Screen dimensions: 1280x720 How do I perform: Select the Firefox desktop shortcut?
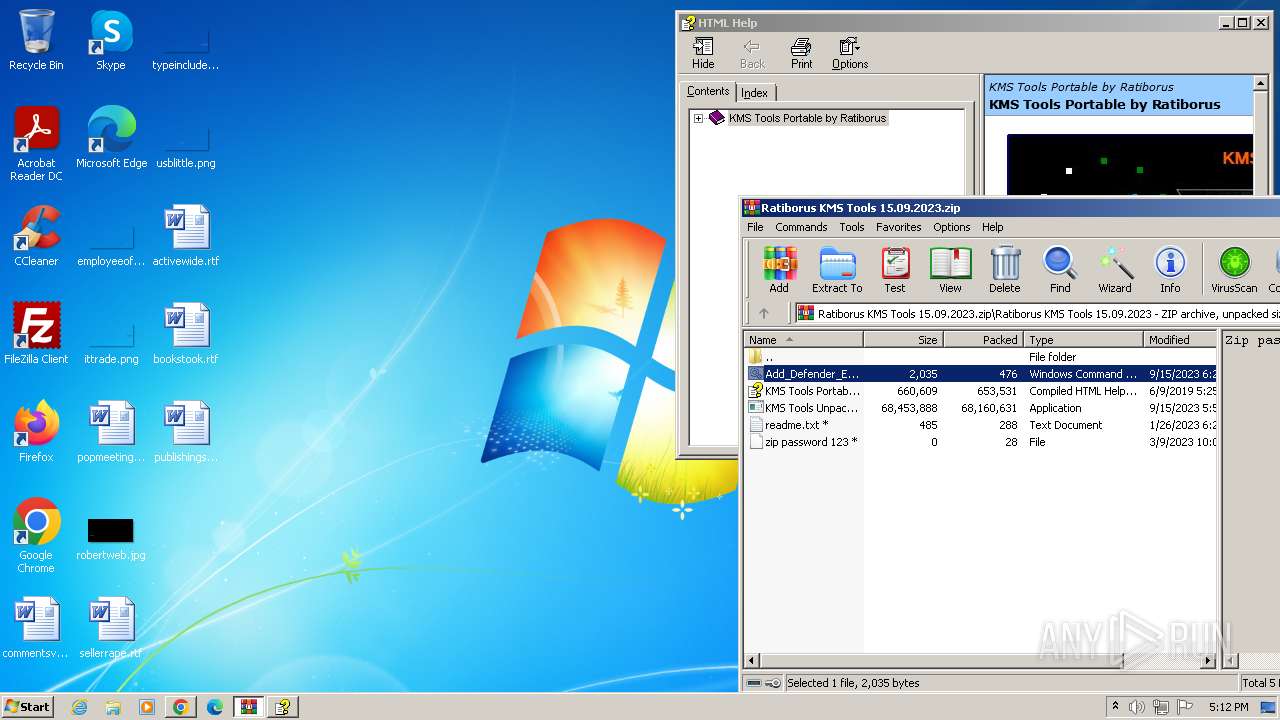[x=36, y=432]
